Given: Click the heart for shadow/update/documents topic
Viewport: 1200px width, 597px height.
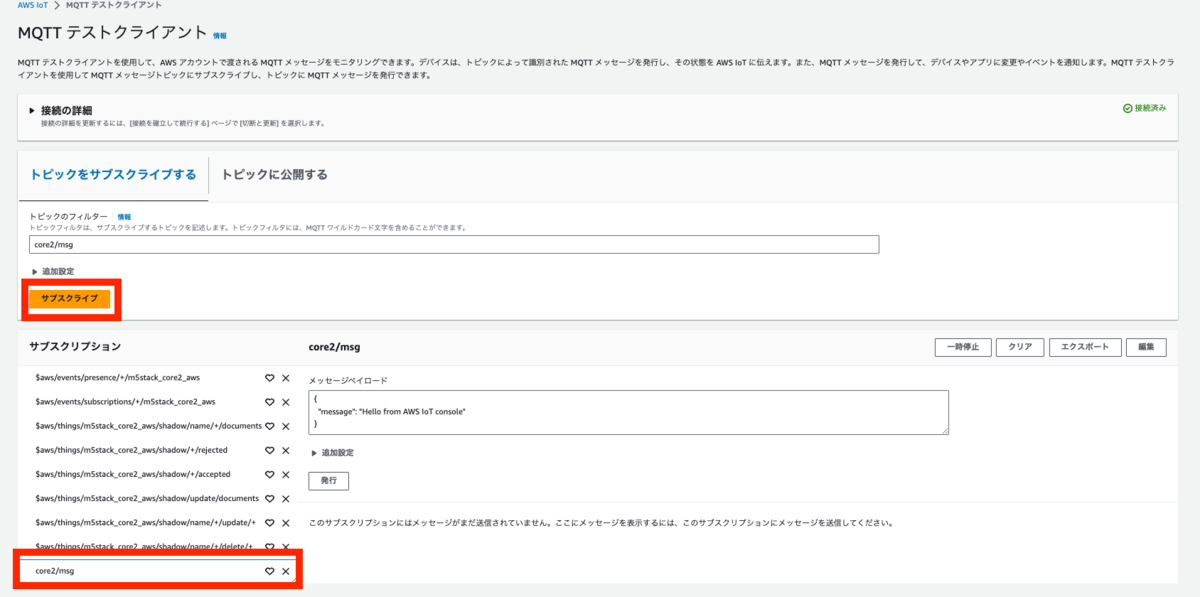Looking at the screenshot, I should click(x=269, y=498).
